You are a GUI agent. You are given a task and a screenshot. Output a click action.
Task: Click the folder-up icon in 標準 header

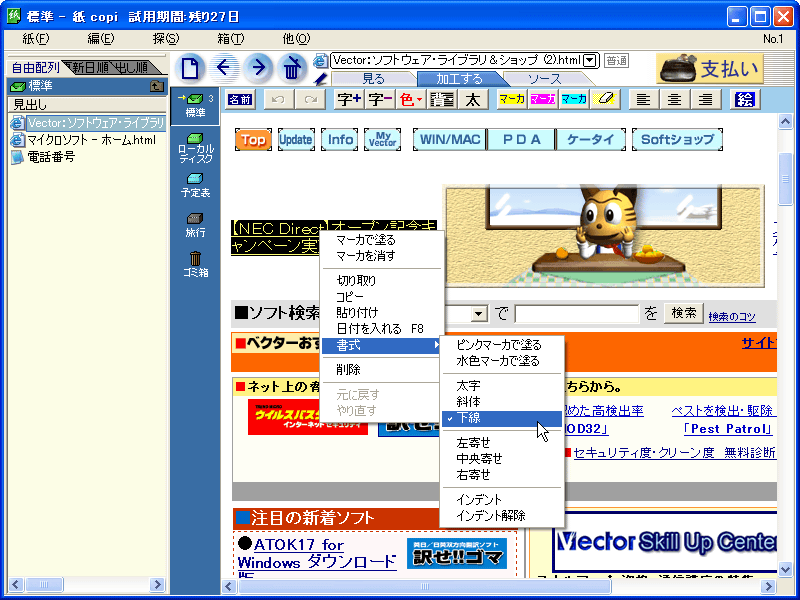(x=157, y=86)
